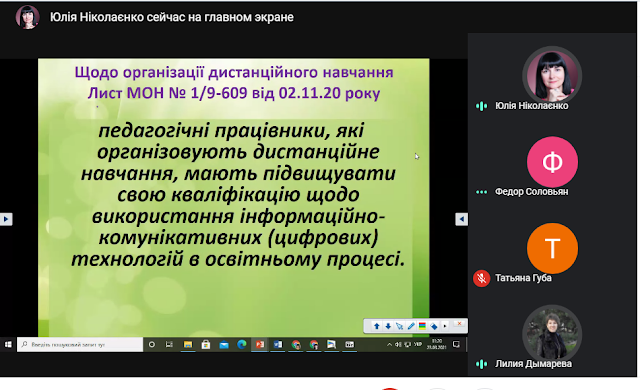Click Юлія Ніколаєнко's avatar in top banner
The width and height of the screenshot is (640, 390).
[x=27, y=17]
